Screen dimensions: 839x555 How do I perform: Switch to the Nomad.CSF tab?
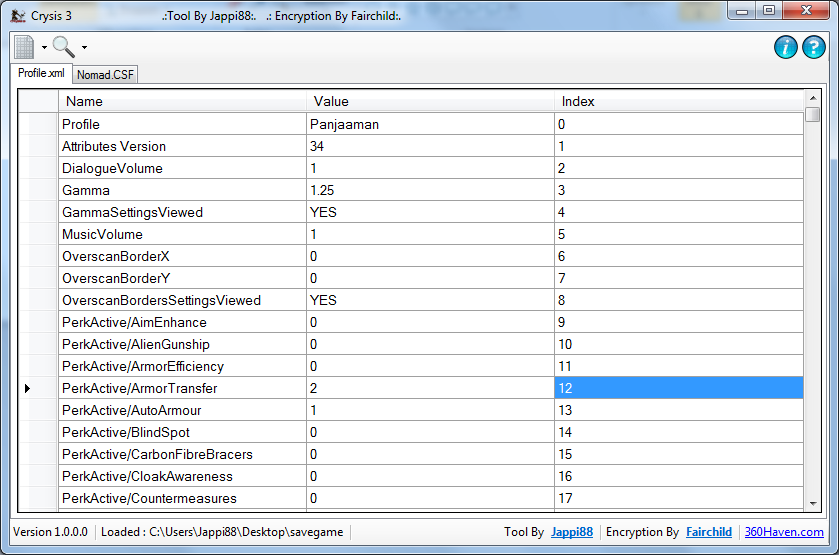(105, 75)
